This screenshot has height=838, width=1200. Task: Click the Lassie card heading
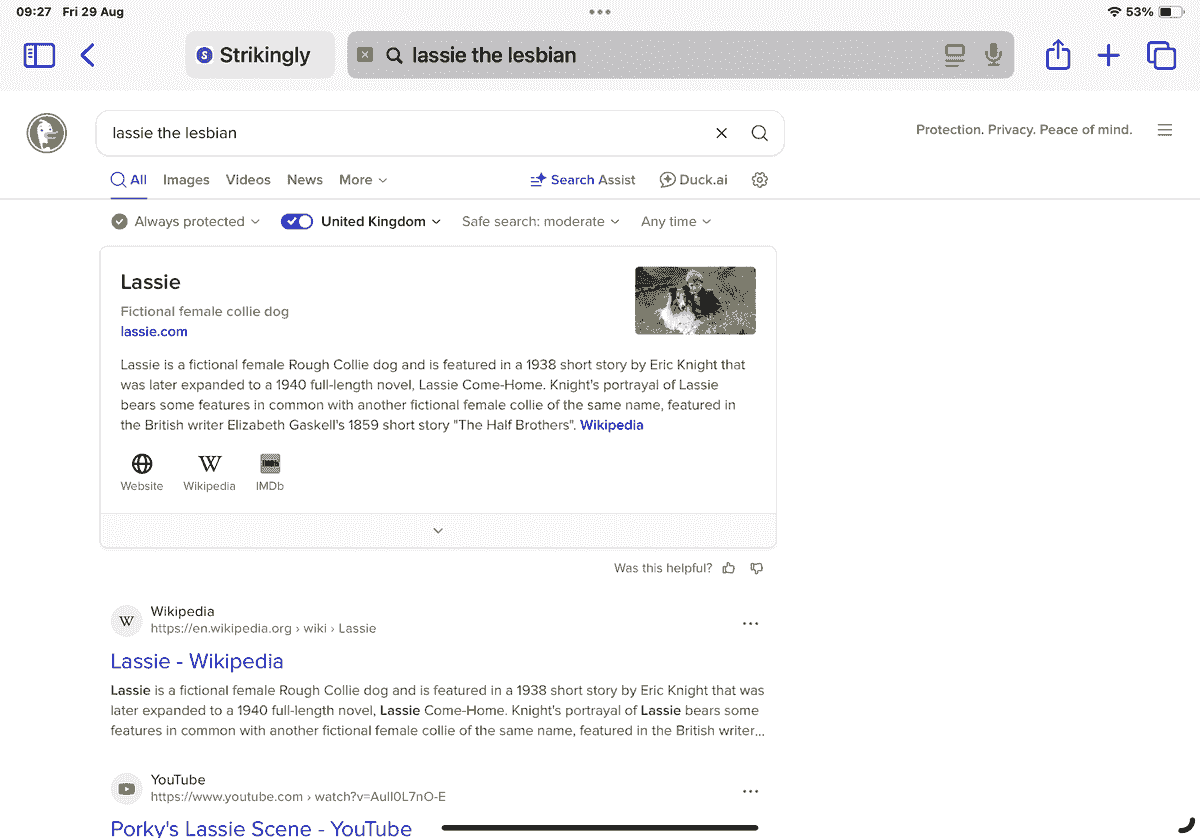150,282
